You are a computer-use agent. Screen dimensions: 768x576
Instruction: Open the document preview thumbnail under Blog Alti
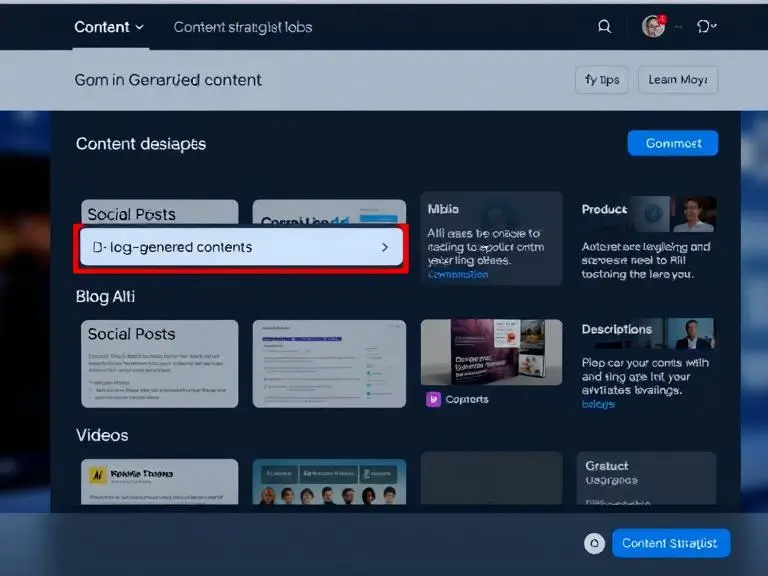(329, 364)
